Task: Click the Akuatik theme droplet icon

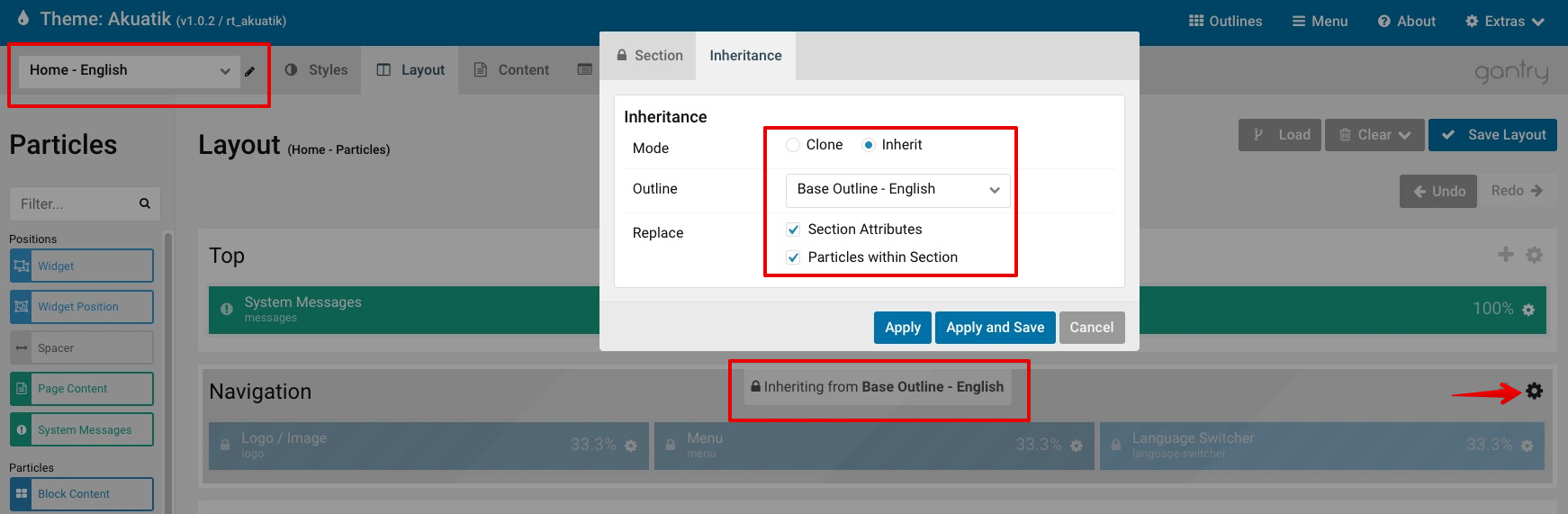Action: 23,18
